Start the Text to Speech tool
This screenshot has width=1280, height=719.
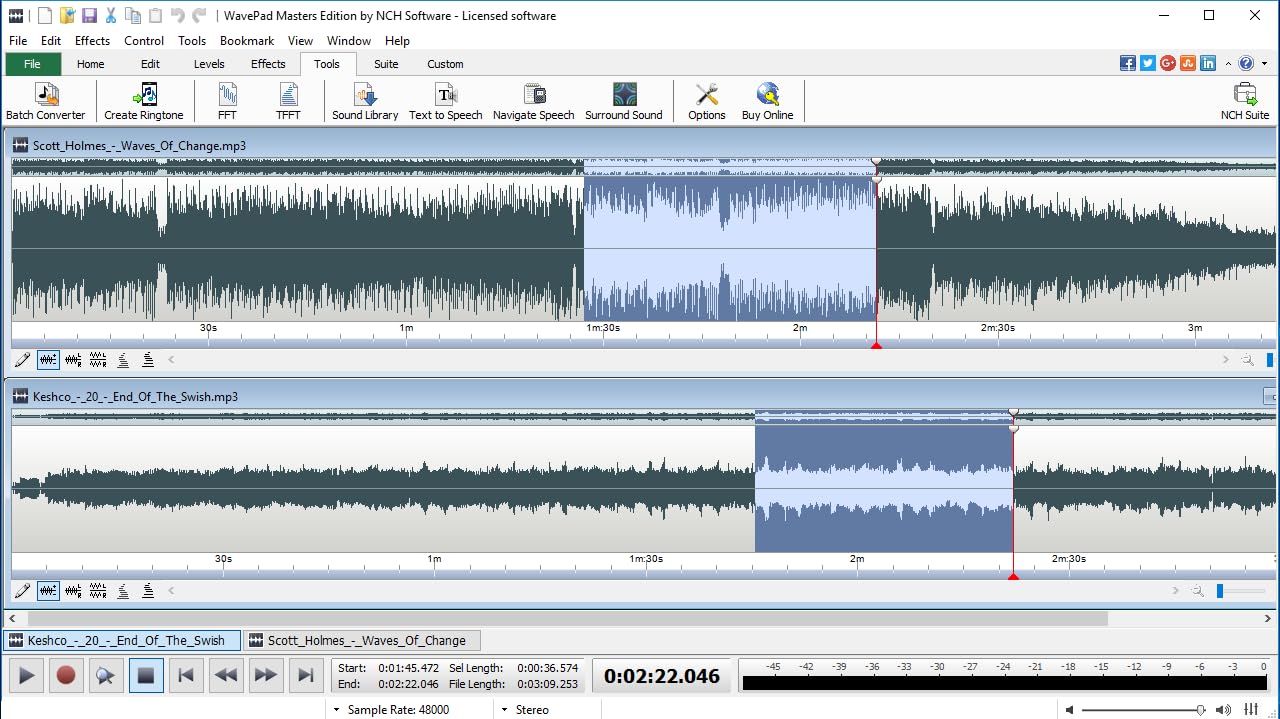click(x=446, y=100)
